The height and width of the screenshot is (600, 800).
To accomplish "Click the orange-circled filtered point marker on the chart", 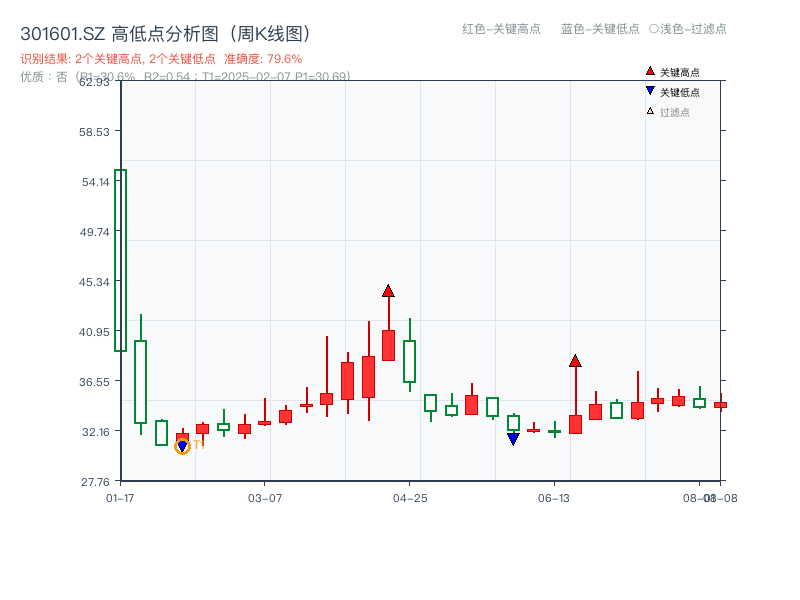I will point(183,445).
